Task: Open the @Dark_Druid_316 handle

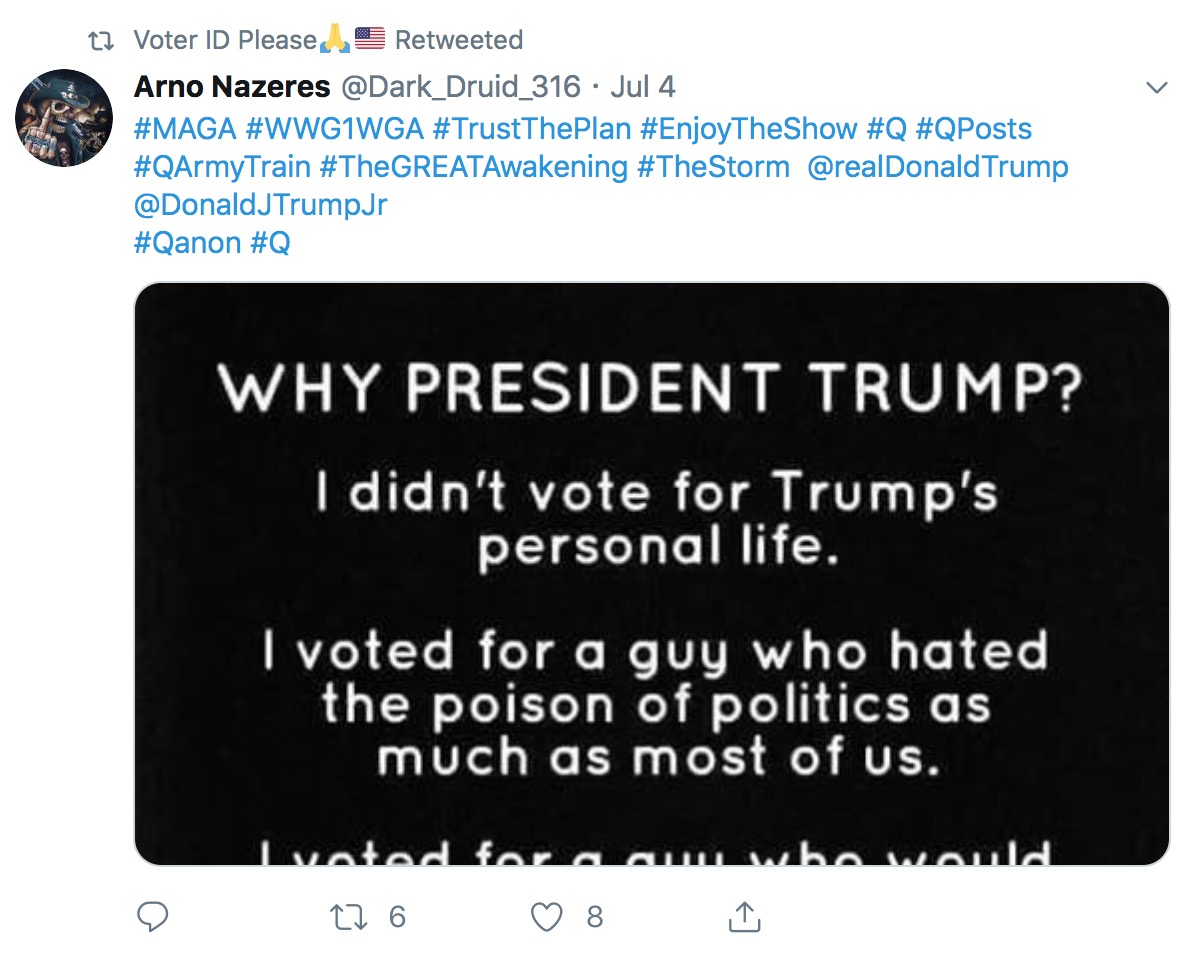Action: [461, 88]
